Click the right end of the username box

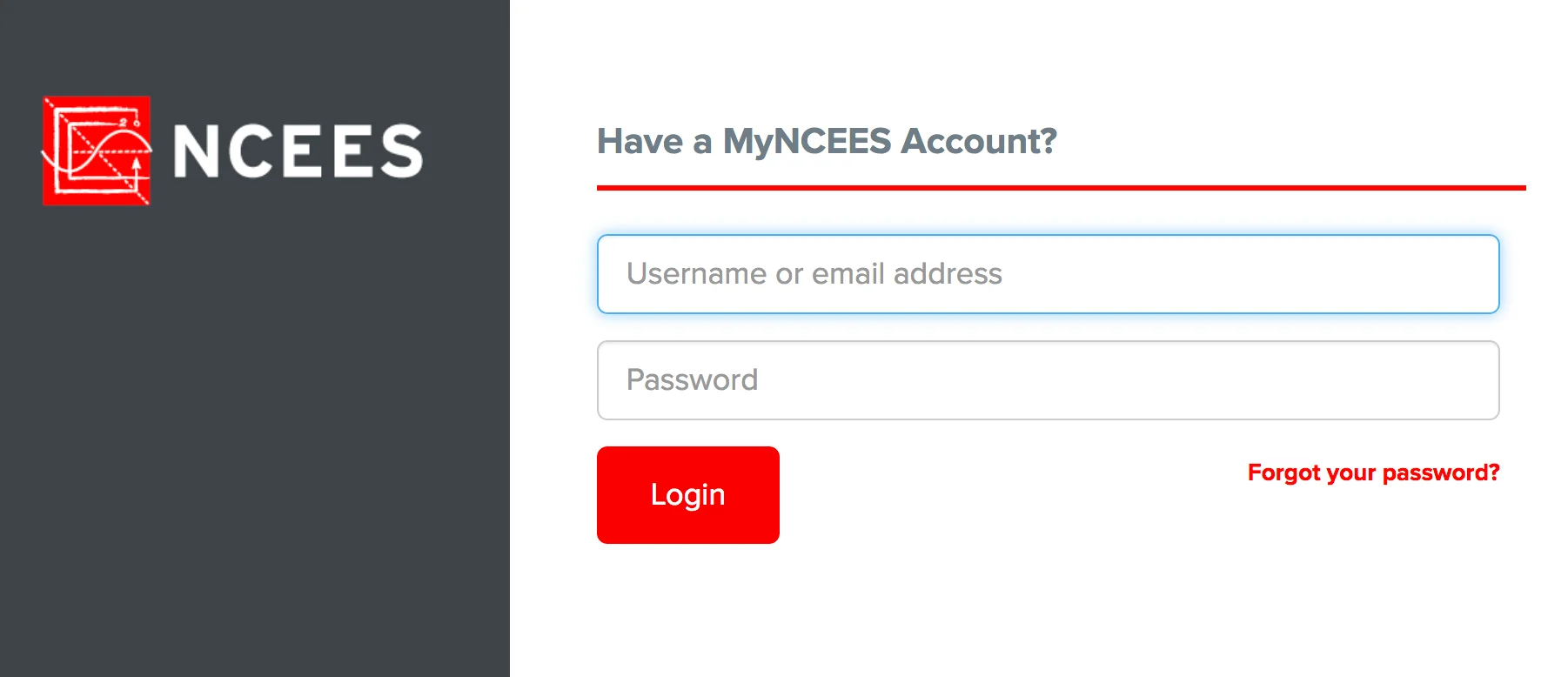(x=1471, y=274)
